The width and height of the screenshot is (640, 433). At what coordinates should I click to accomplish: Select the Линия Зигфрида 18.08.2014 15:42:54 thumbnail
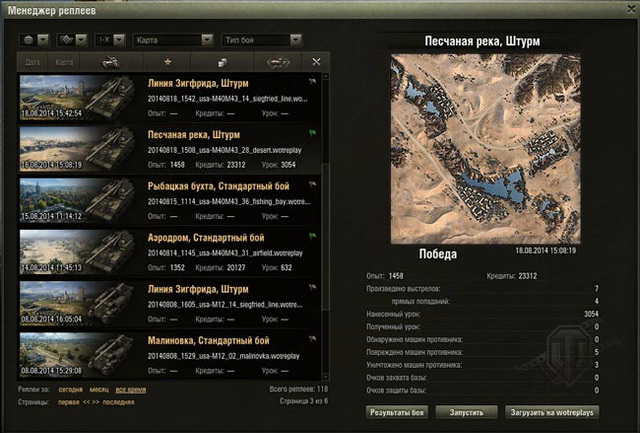(x=78, y=98)
